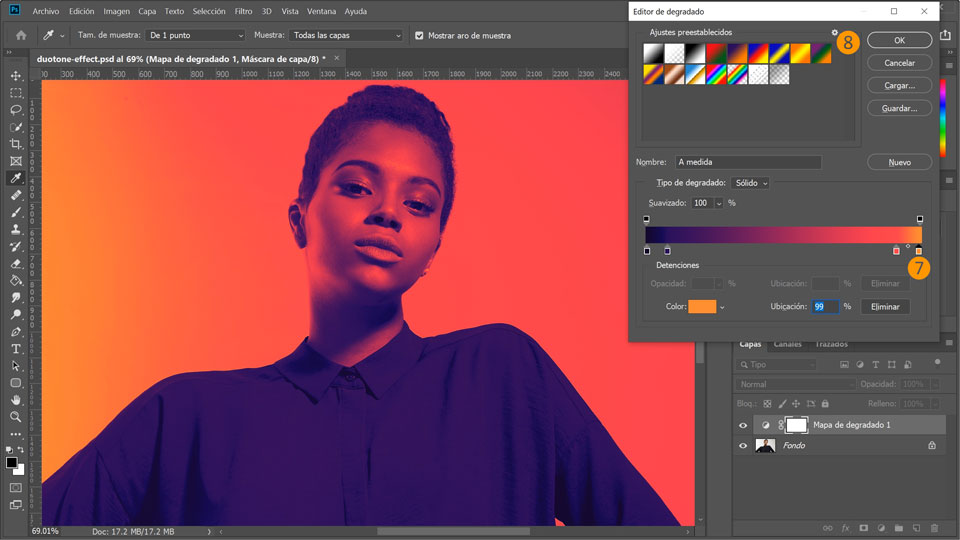Click the Nombre text field
This screenshot has width=960, height=540.
pyautogui.click(x=748, y=162)
